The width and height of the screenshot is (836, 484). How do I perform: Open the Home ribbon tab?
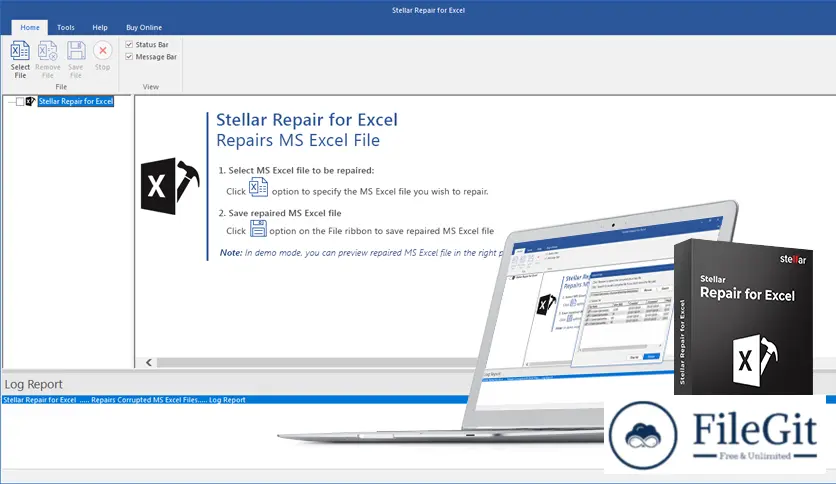coord(30,27)
